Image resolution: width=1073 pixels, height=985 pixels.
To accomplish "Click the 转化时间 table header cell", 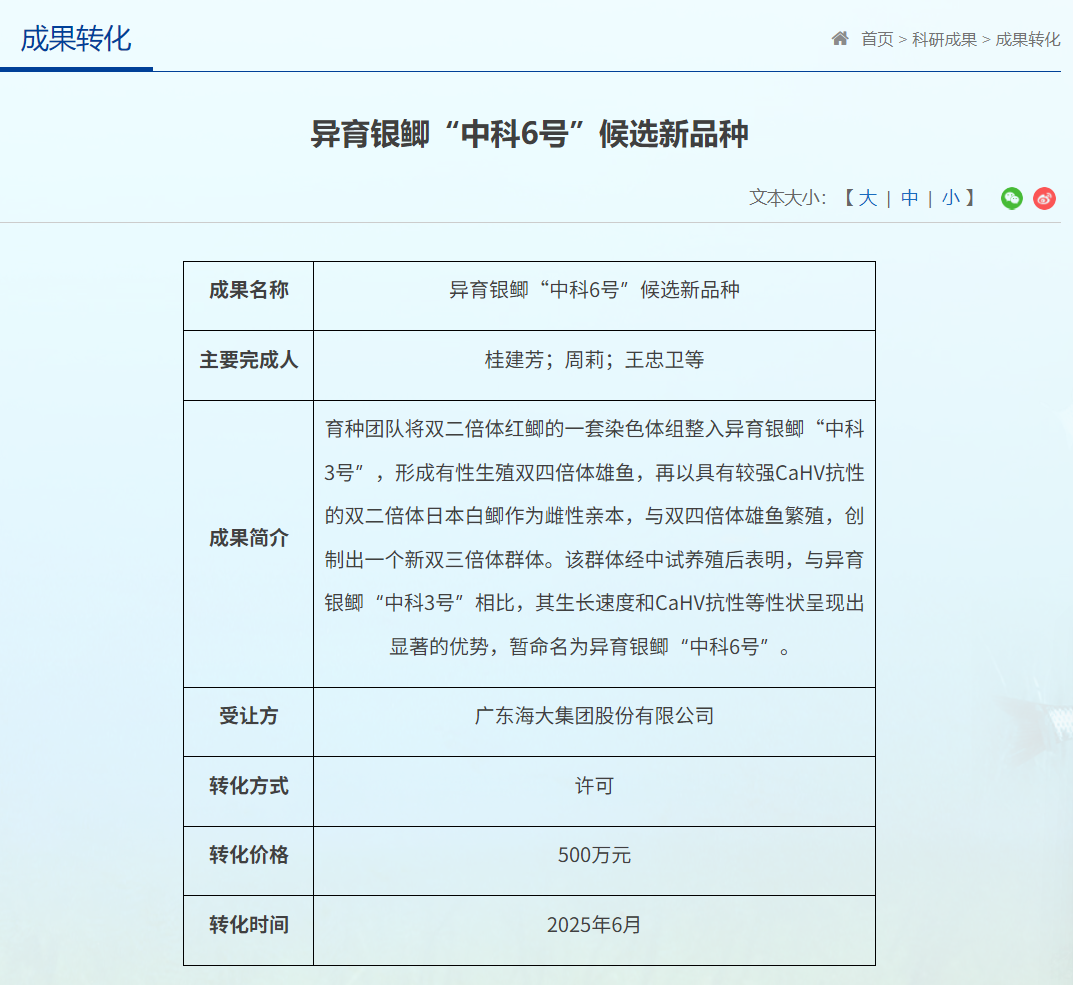I will tap(248, 931).
